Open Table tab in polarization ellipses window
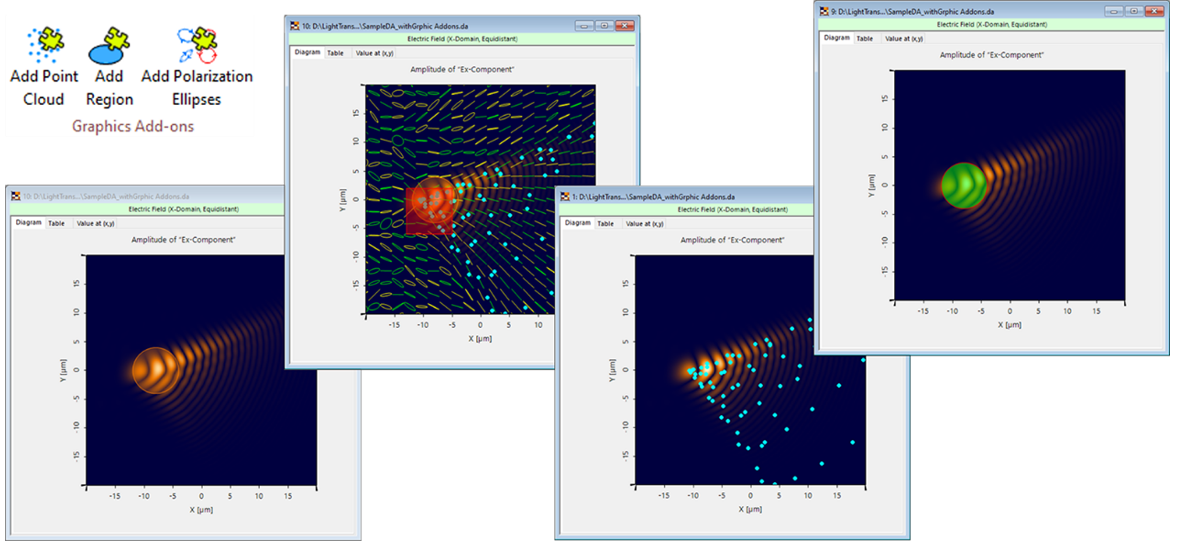Image resolution: width=1177 pixels, height=550 pixels. tap(335, 53)
